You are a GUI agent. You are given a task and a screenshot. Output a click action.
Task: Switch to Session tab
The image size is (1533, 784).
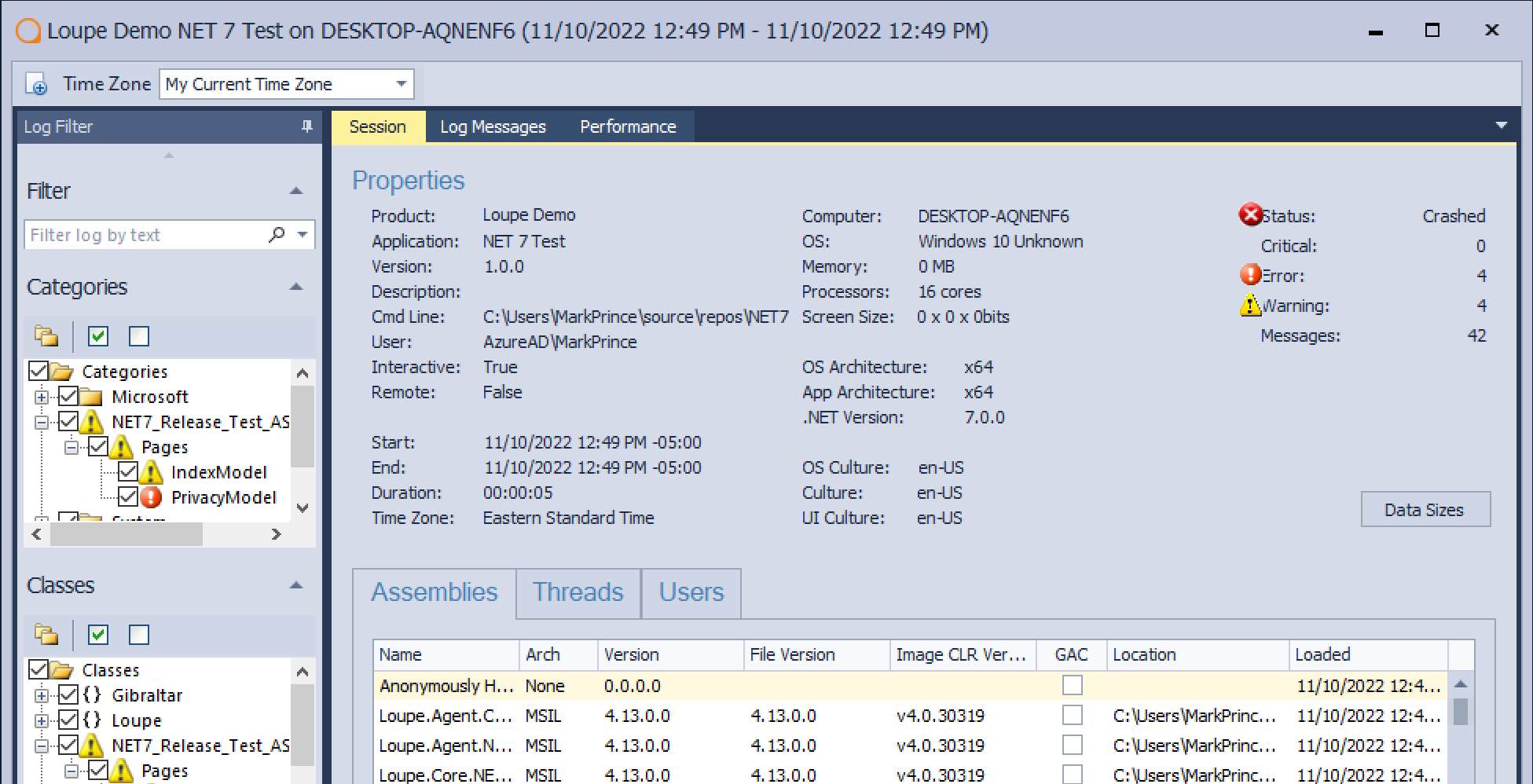click(x=378, y=126)
